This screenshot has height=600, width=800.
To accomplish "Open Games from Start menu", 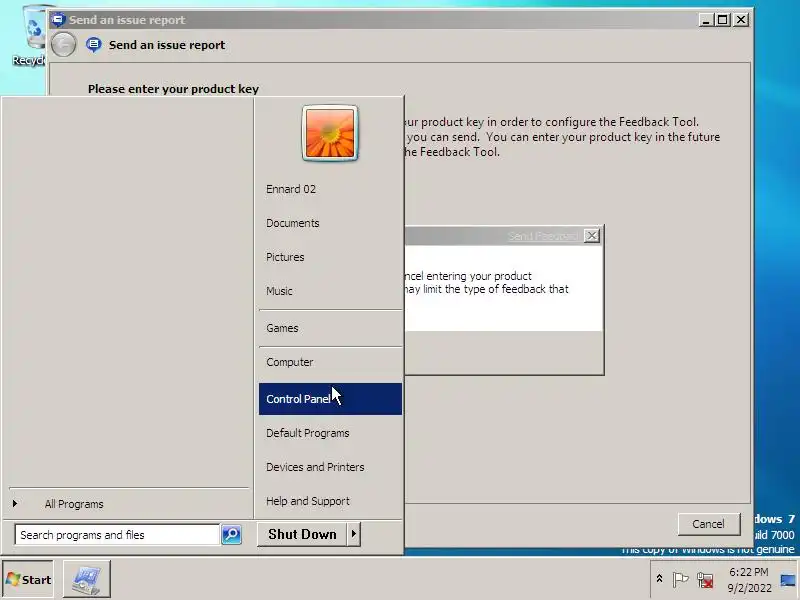I will tap(330, 328).
